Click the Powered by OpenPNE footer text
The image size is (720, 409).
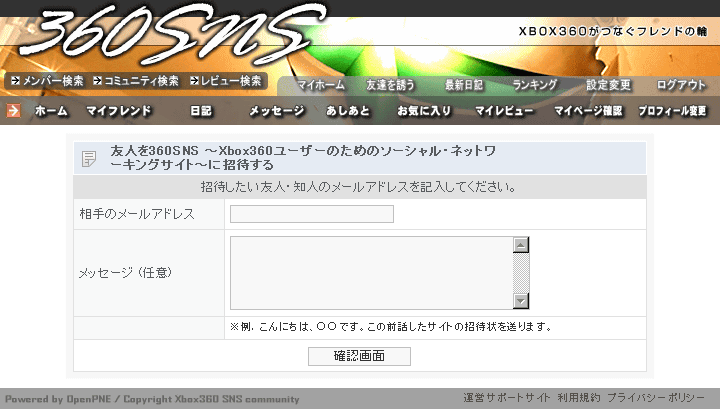tap(152, 399)
